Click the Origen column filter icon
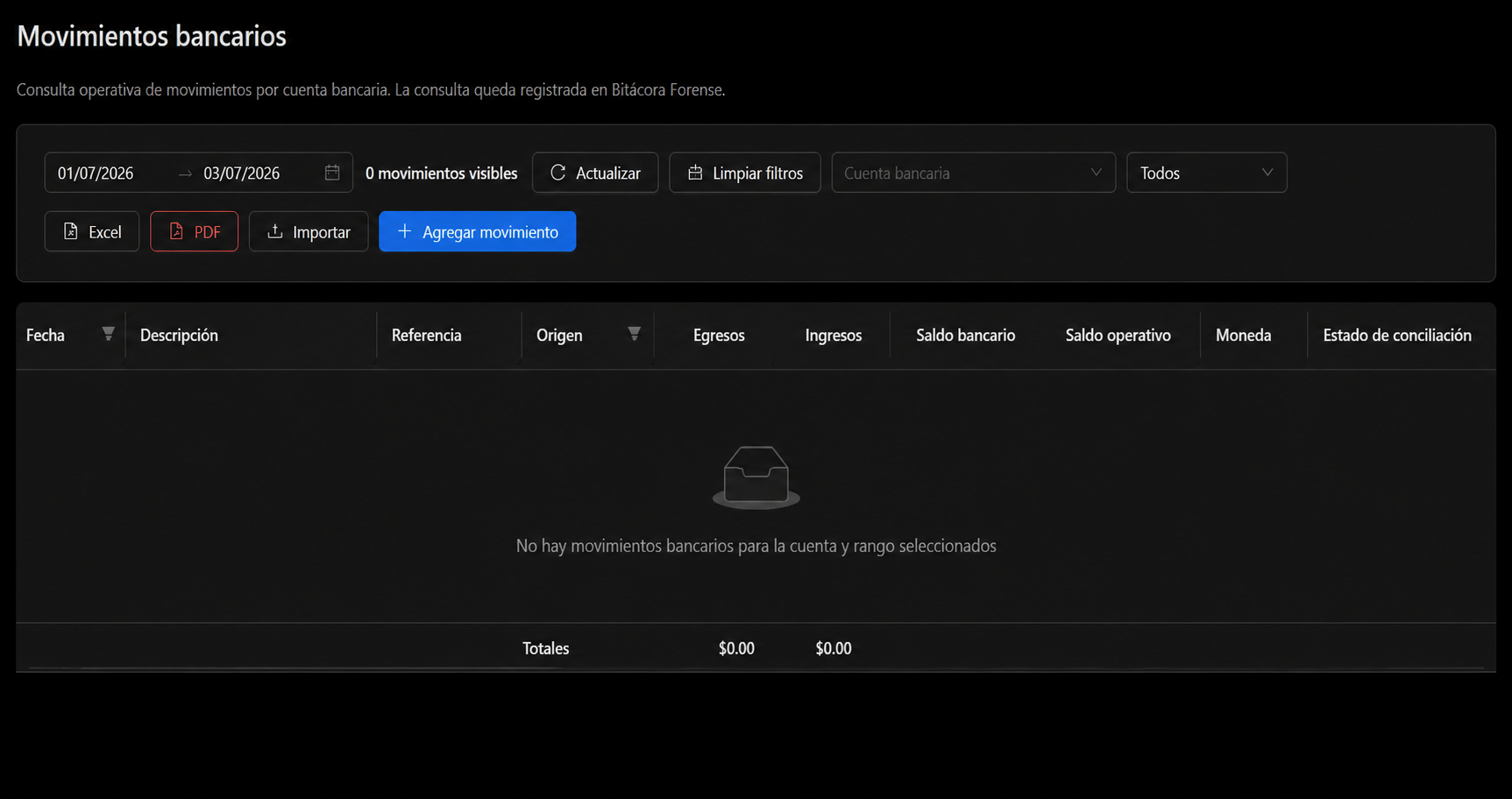 click(x=634, y=334)
